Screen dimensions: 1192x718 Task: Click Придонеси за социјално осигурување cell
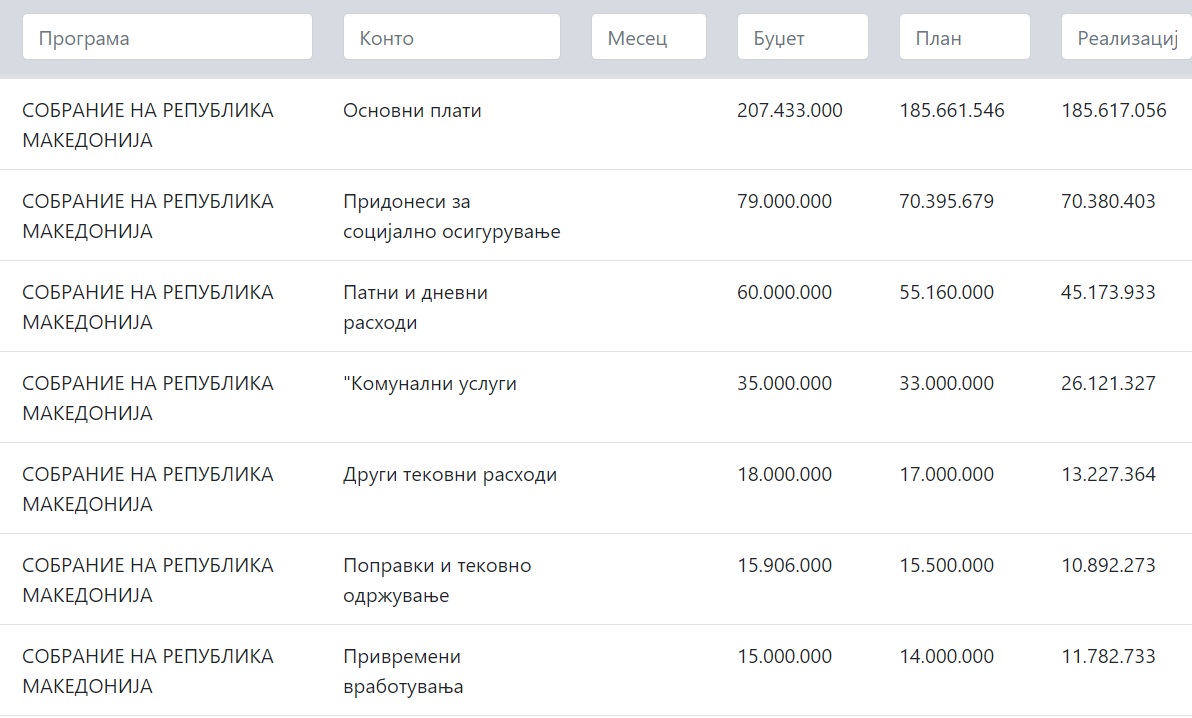(452, 216)
